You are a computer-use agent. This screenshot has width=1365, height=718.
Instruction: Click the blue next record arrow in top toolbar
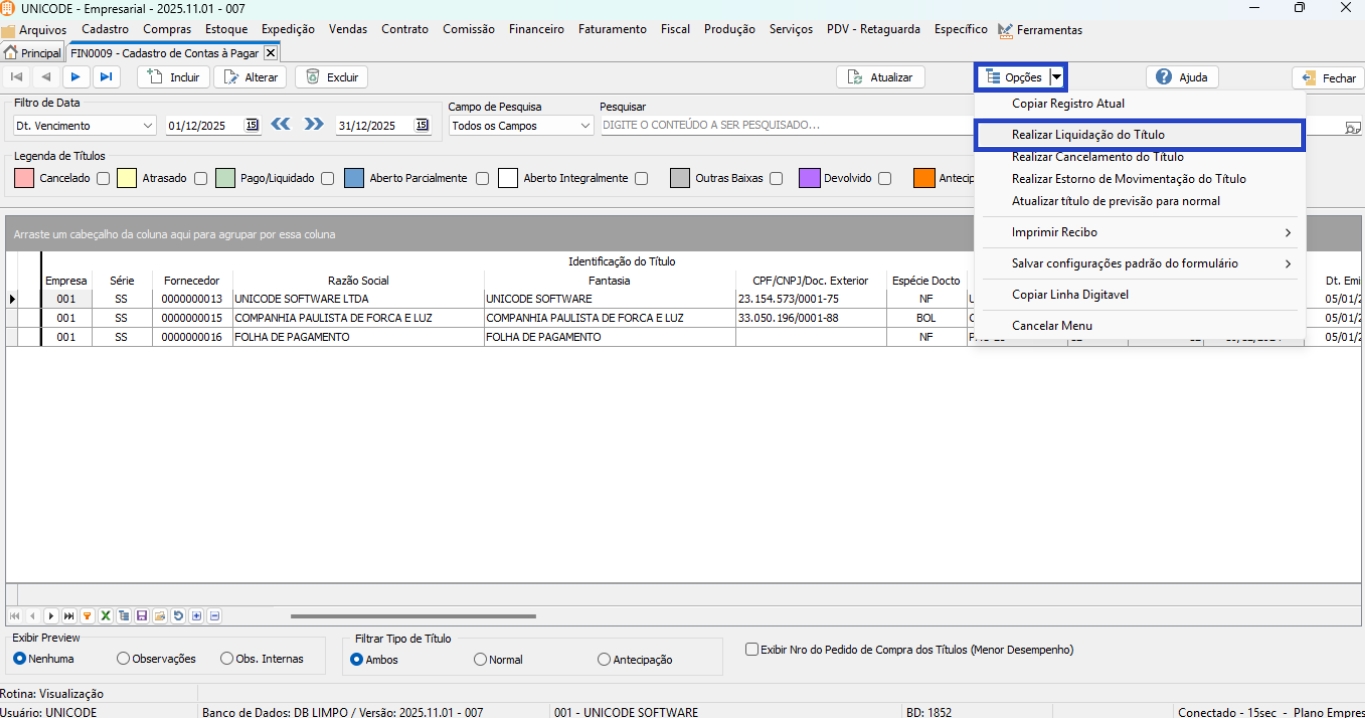(75, 77)
